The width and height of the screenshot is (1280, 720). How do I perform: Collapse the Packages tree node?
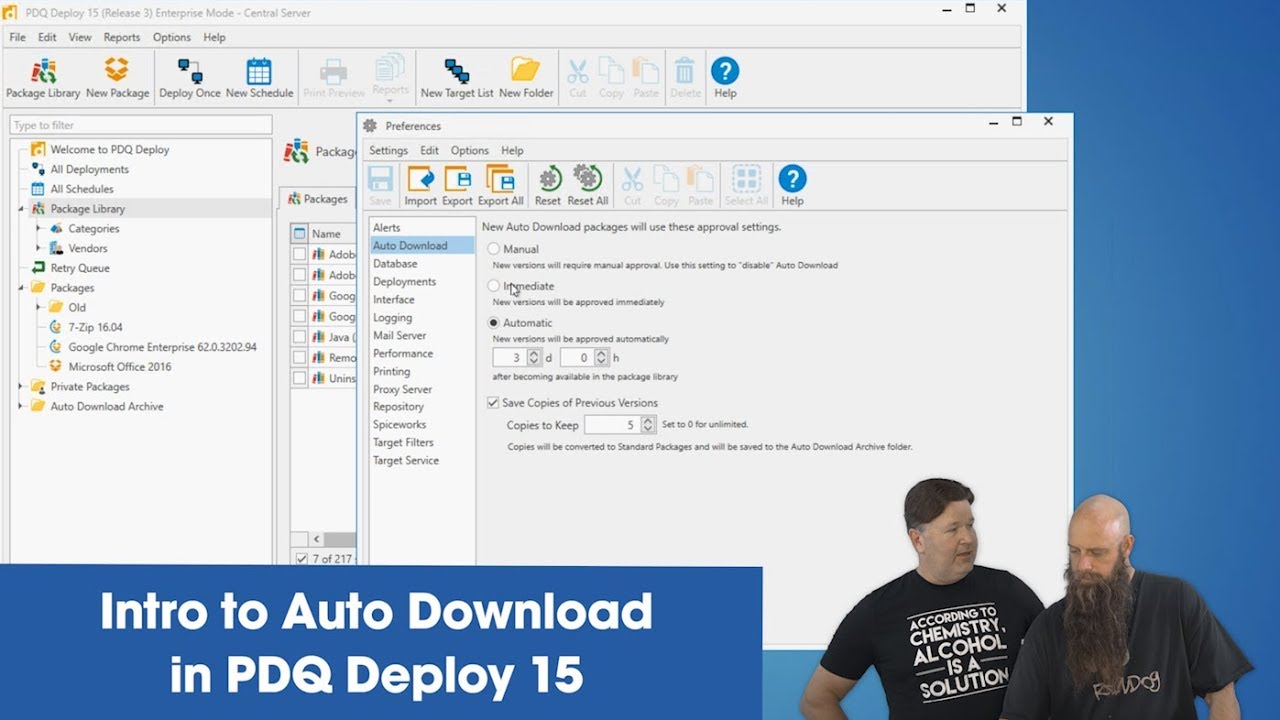pos(21,288)
